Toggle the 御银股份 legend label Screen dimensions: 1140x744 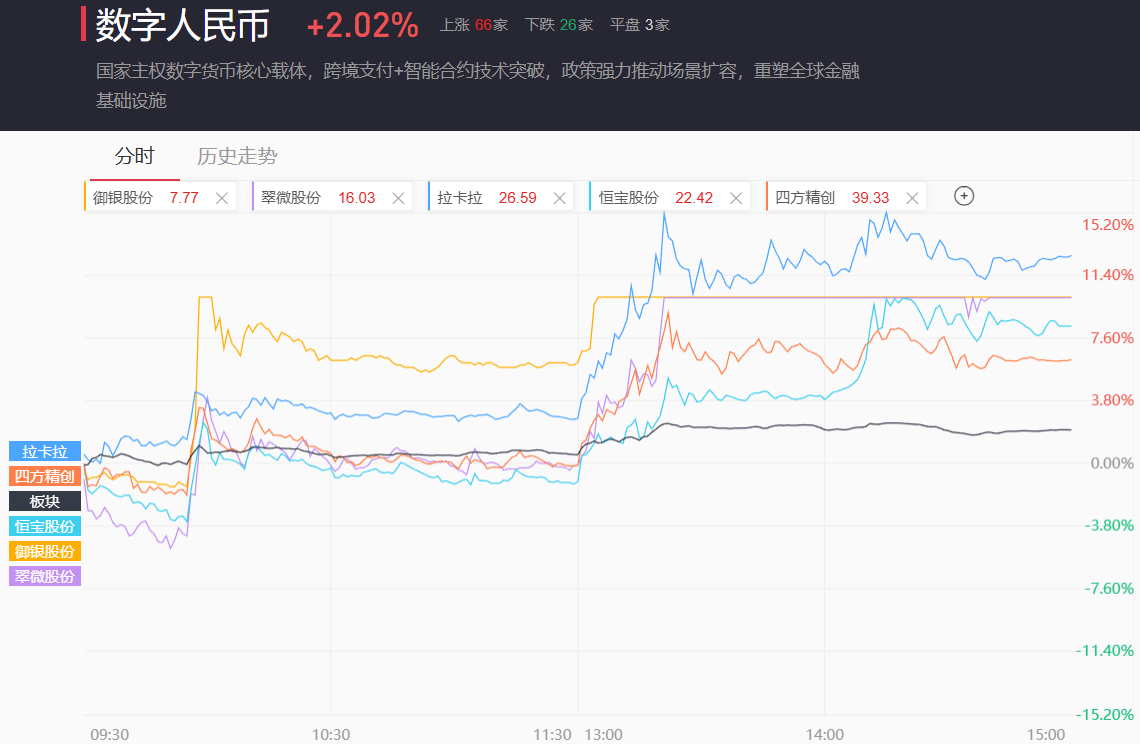[x=45, y=551]
